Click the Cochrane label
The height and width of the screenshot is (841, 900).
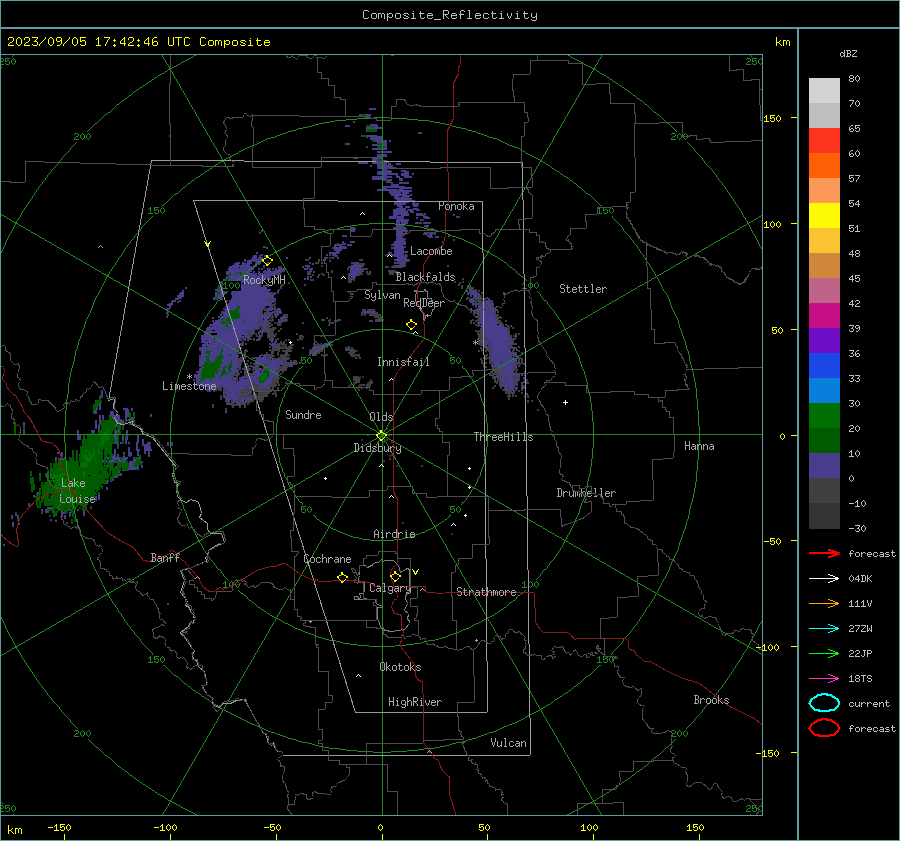pos(327,559)
